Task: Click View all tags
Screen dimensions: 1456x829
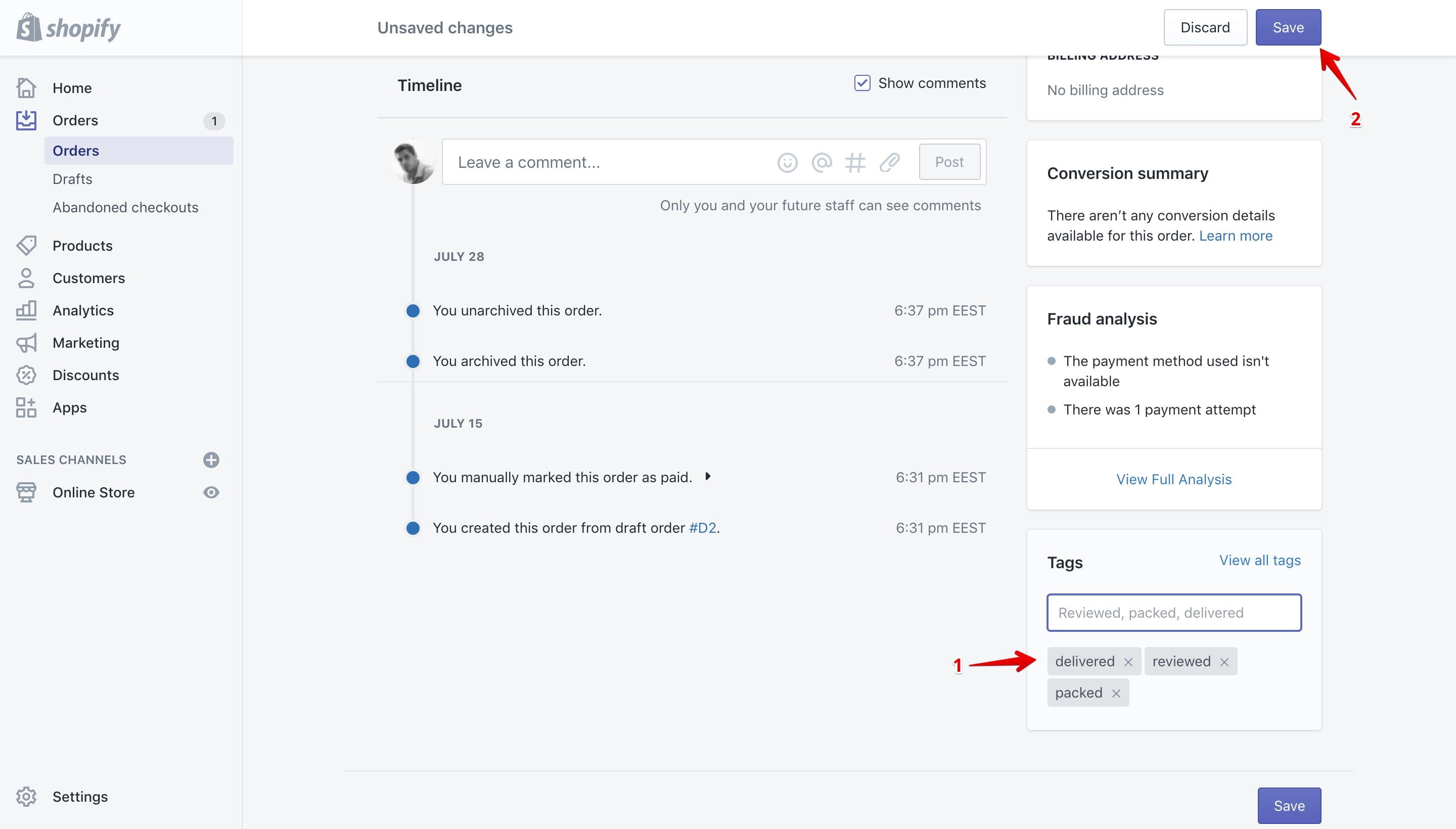Action: pyautogui.click(x=1259, y=560)
